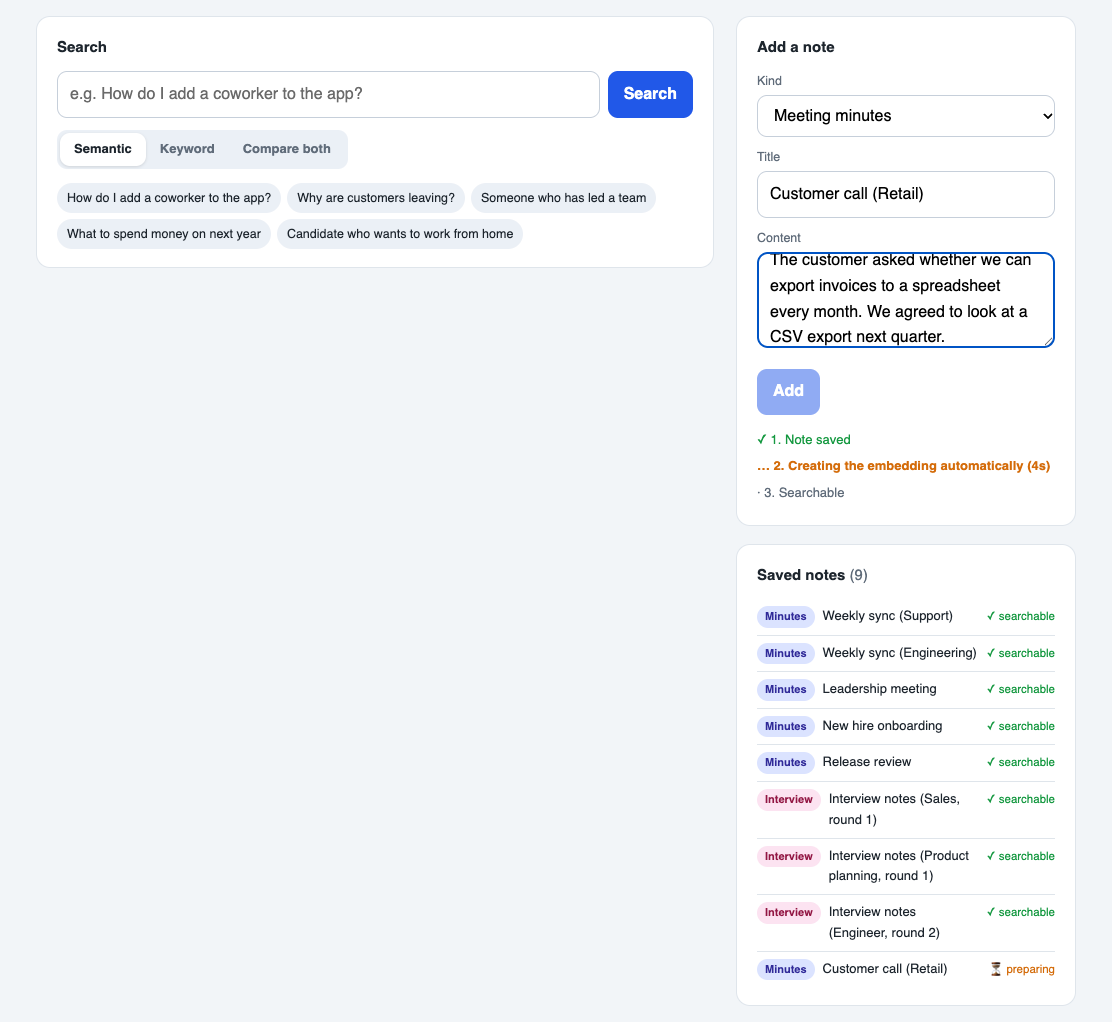
Task: Select the Compare both mode
Action: (287, 149)
